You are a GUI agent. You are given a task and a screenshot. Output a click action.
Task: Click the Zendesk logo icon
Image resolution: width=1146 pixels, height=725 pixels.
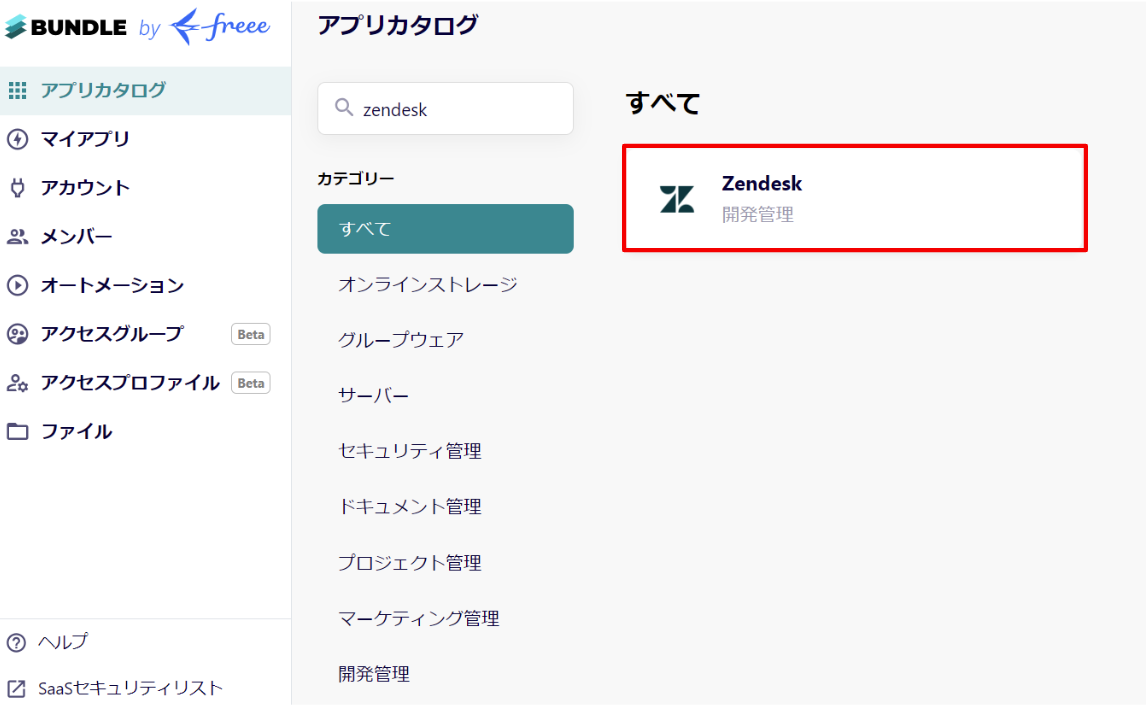tap(677, 199)
